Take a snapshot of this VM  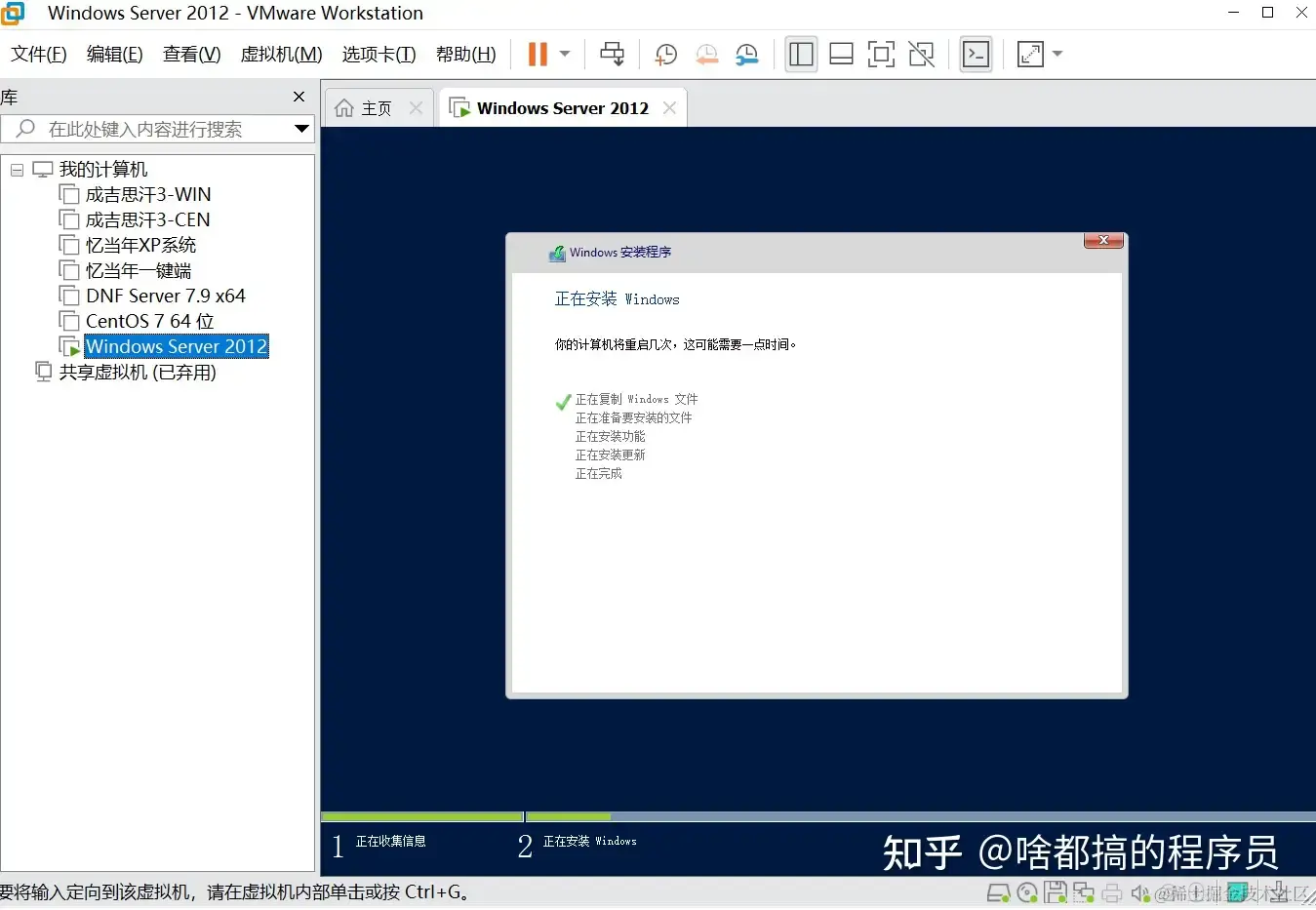(x=665, y=55)
